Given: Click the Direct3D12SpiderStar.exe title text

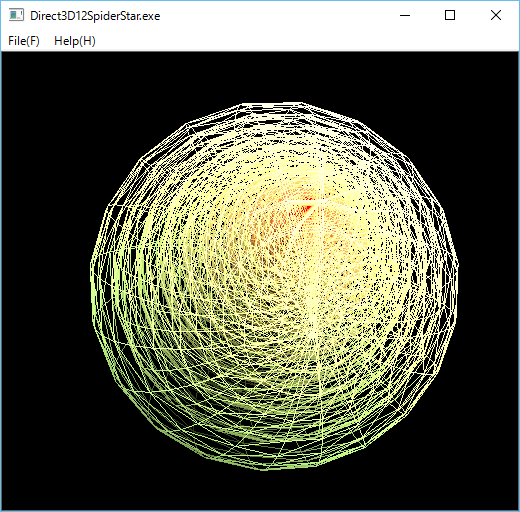Looking at the screenshot, I should [95, 16].
